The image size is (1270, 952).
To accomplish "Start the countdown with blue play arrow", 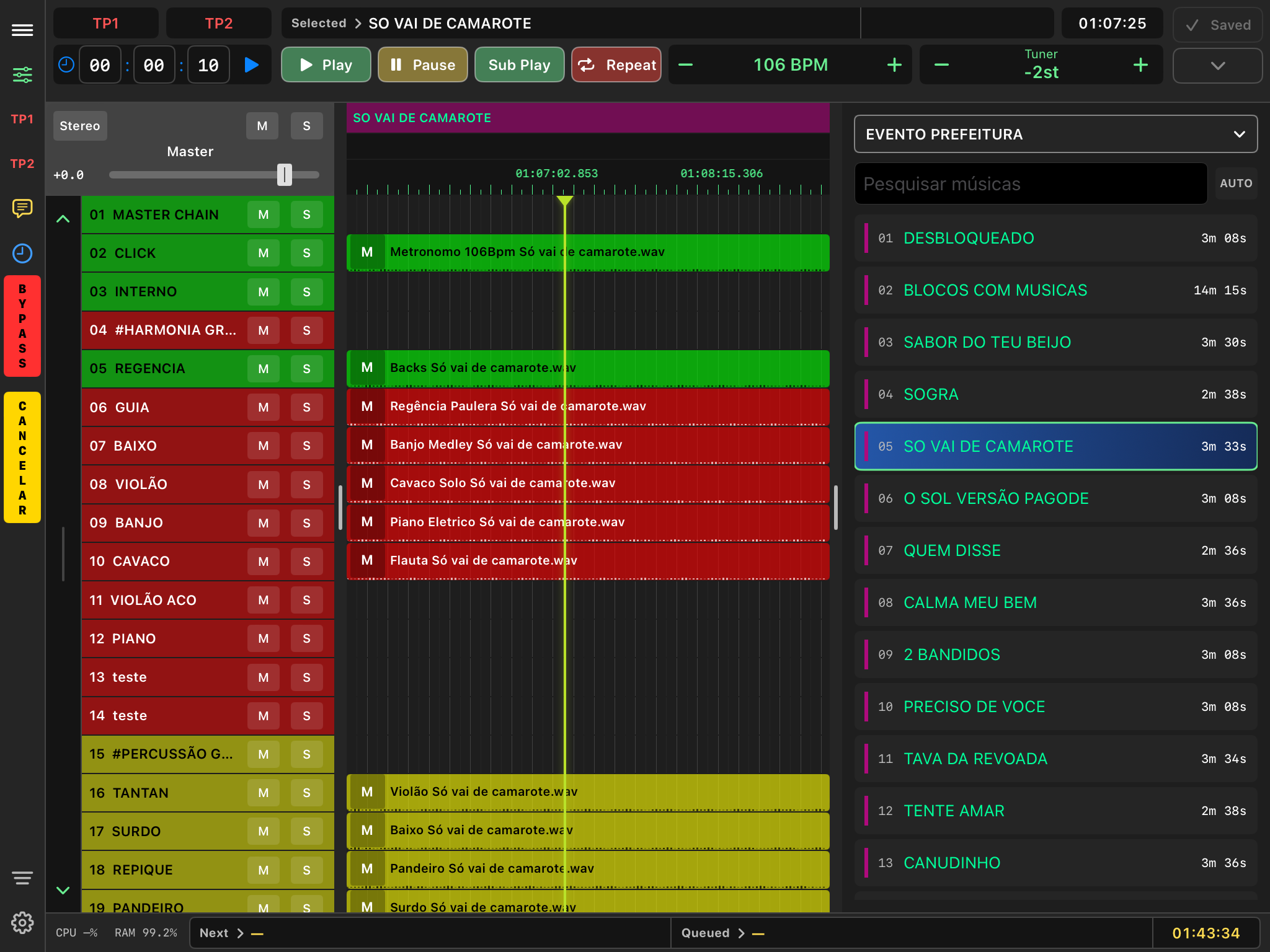I will (x=251, y=64).
